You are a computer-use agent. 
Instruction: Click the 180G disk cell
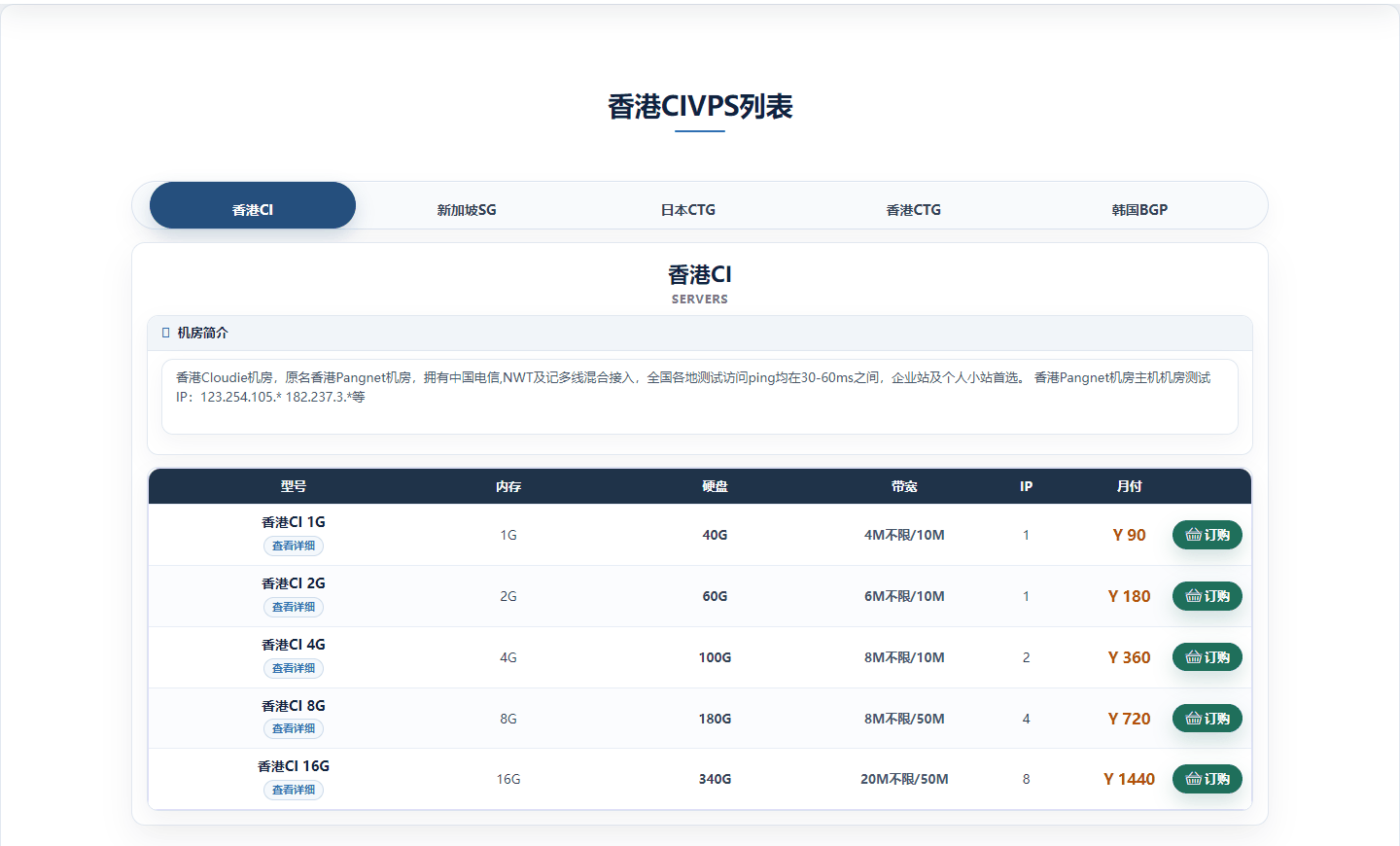click(x=716, y=719)
